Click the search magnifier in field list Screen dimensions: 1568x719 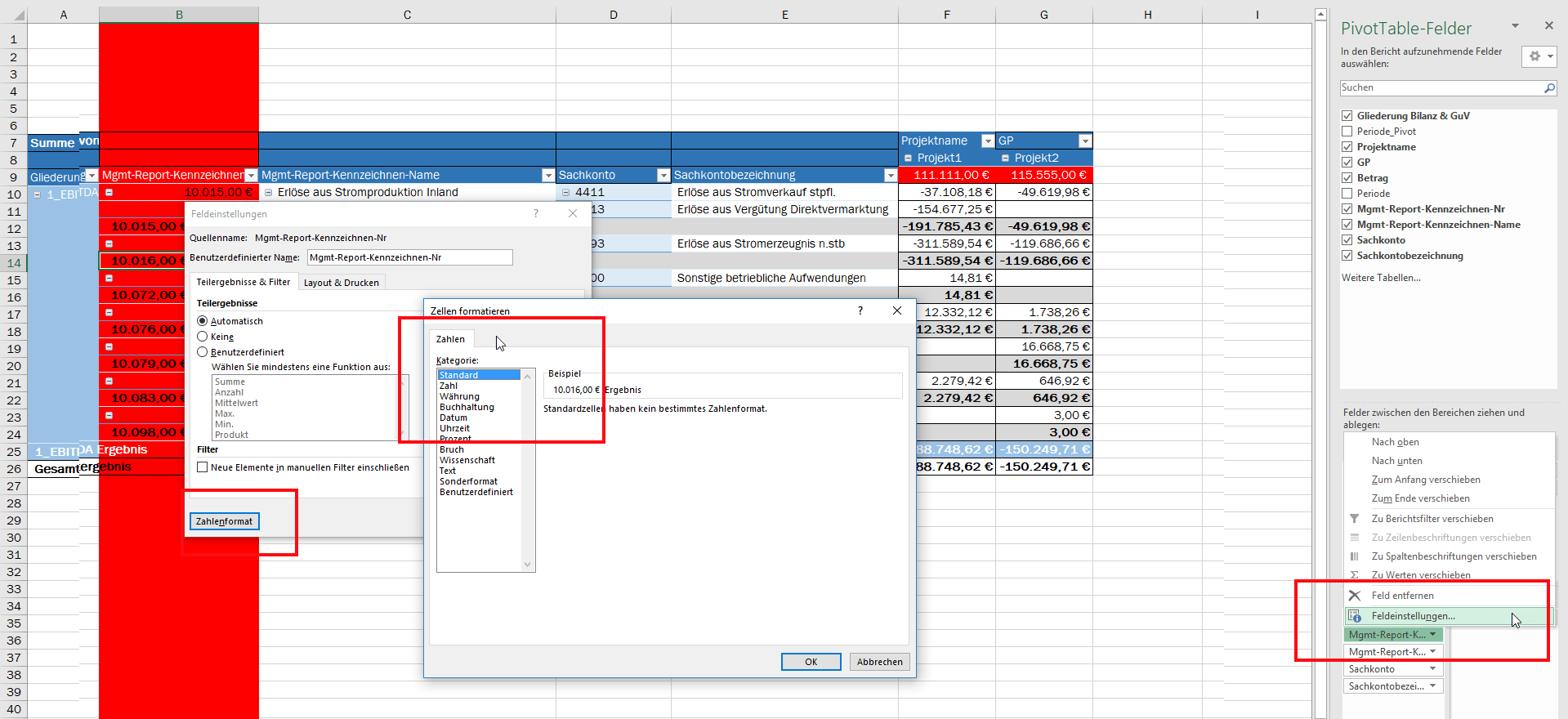(1548, 88)
